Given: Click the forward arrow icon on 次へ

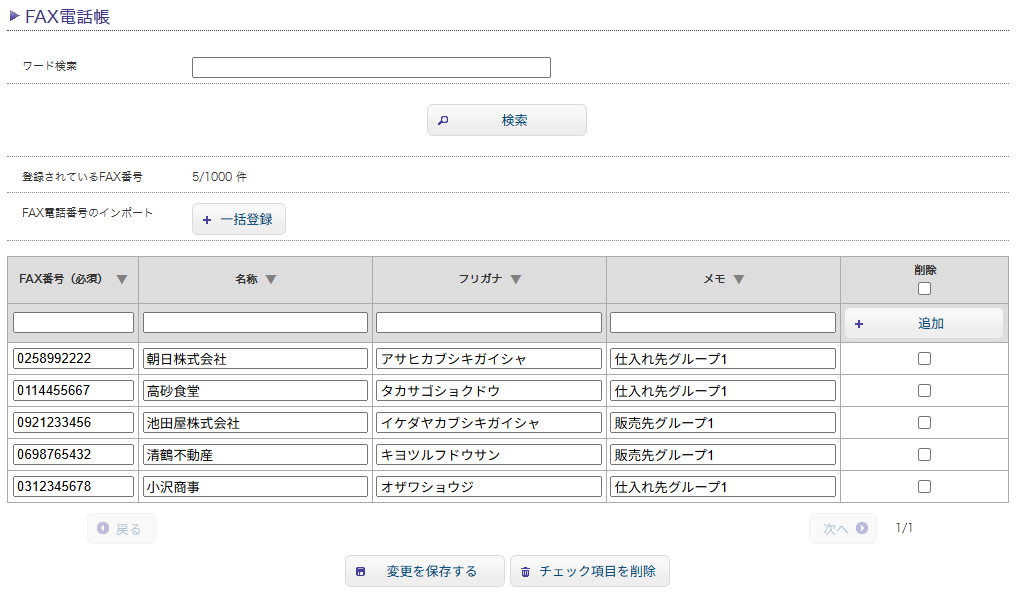Looking at the screenshot, I should (x=861, y=528).
